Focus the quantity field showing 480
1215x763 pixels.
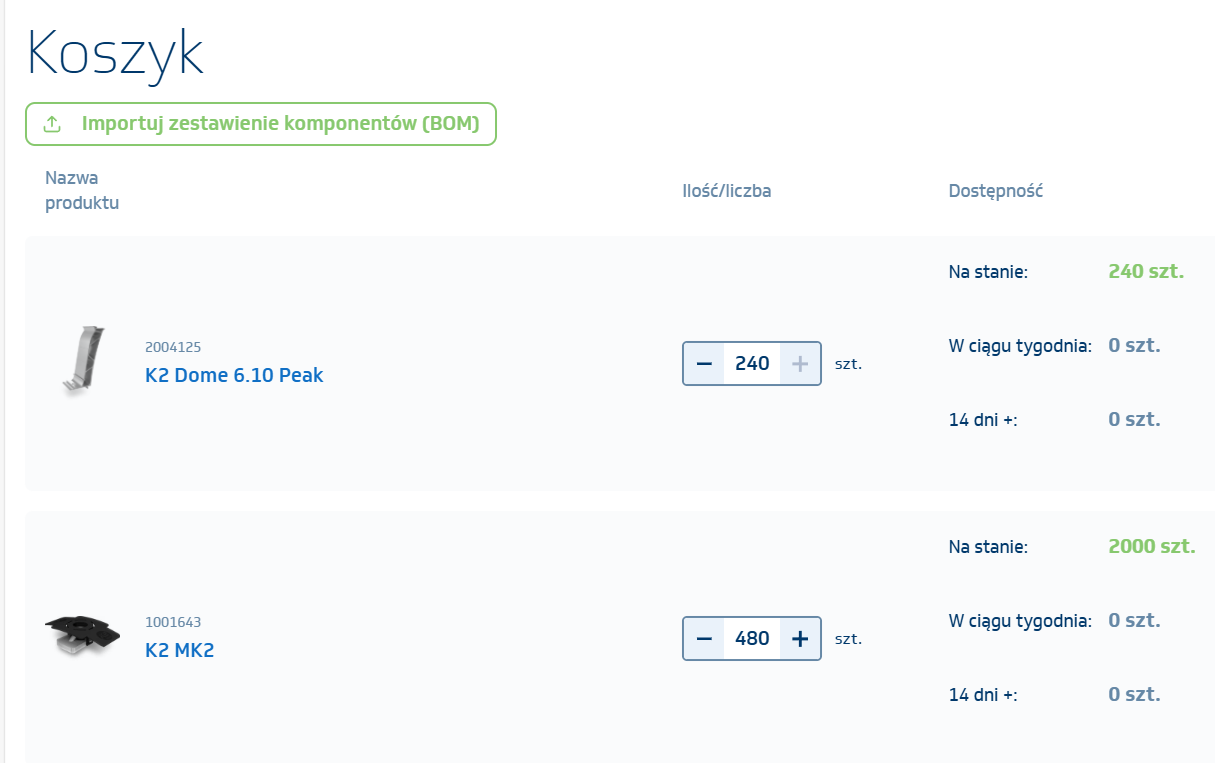(752, 639)
